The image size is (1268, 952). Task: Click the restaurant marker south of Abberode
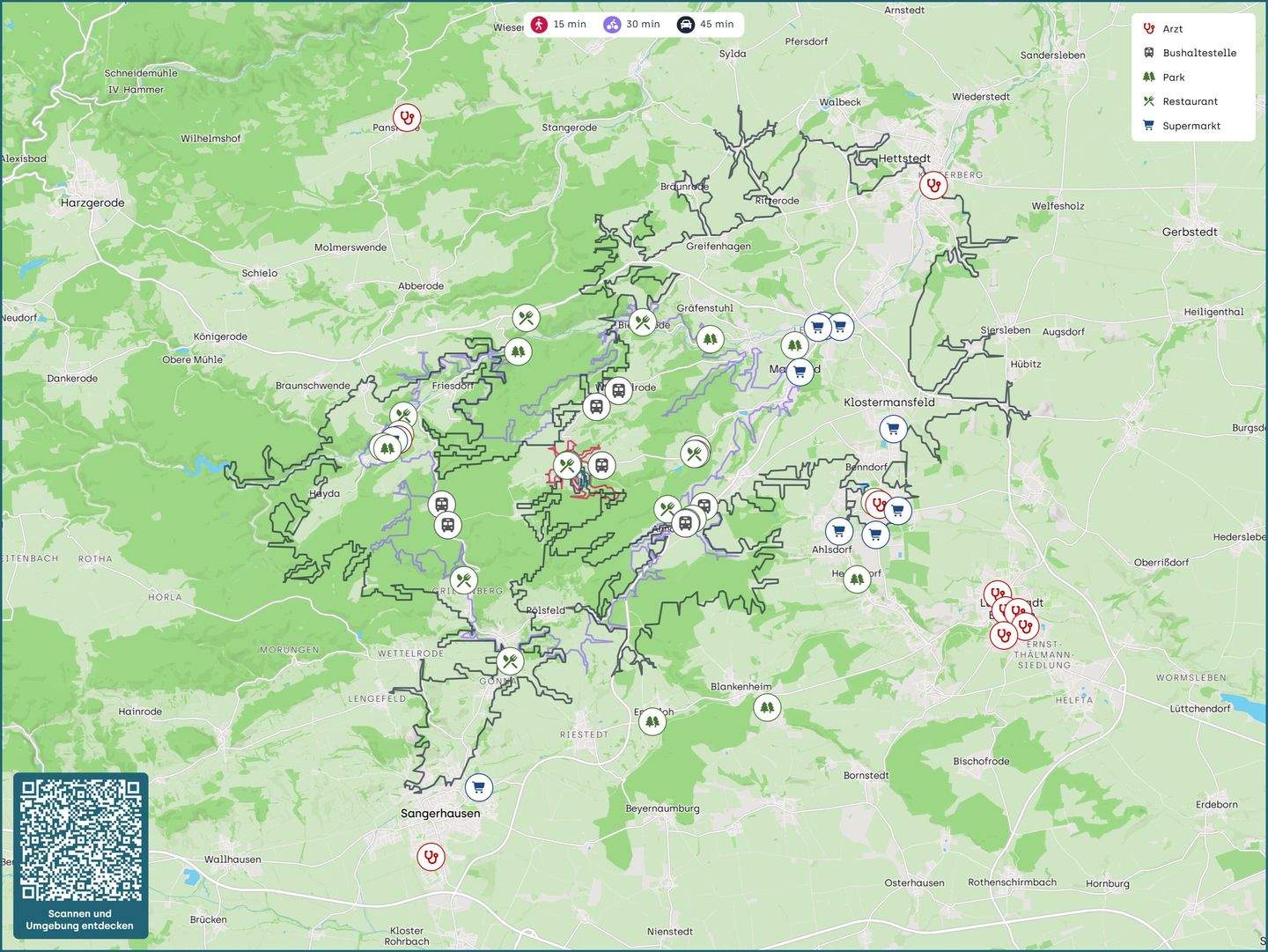point(526,319)
